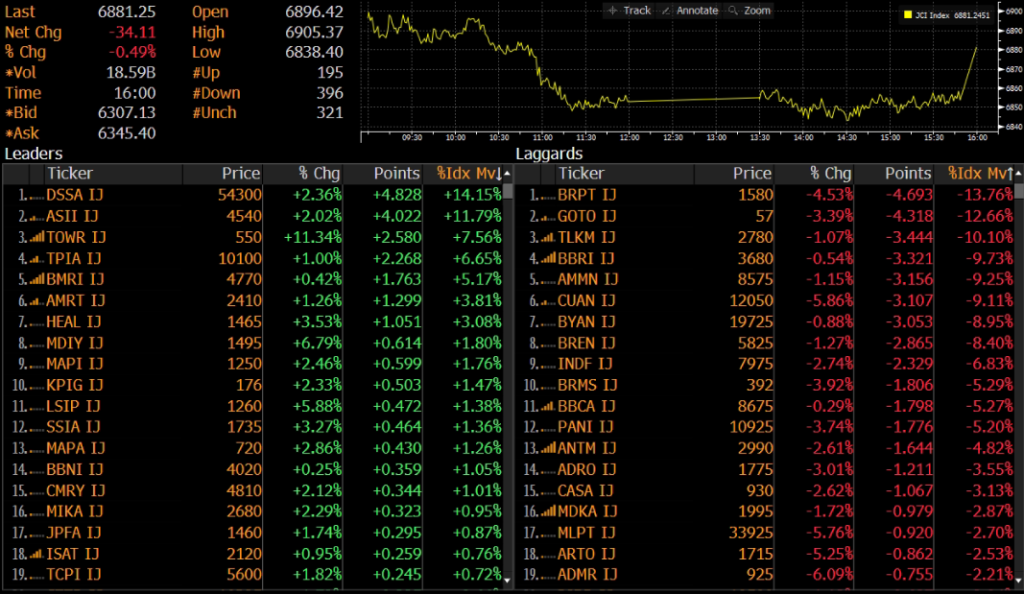Click the 12:00 mark on chart time axis
This screenshot has height=594, width=1024.
[630, 138]
